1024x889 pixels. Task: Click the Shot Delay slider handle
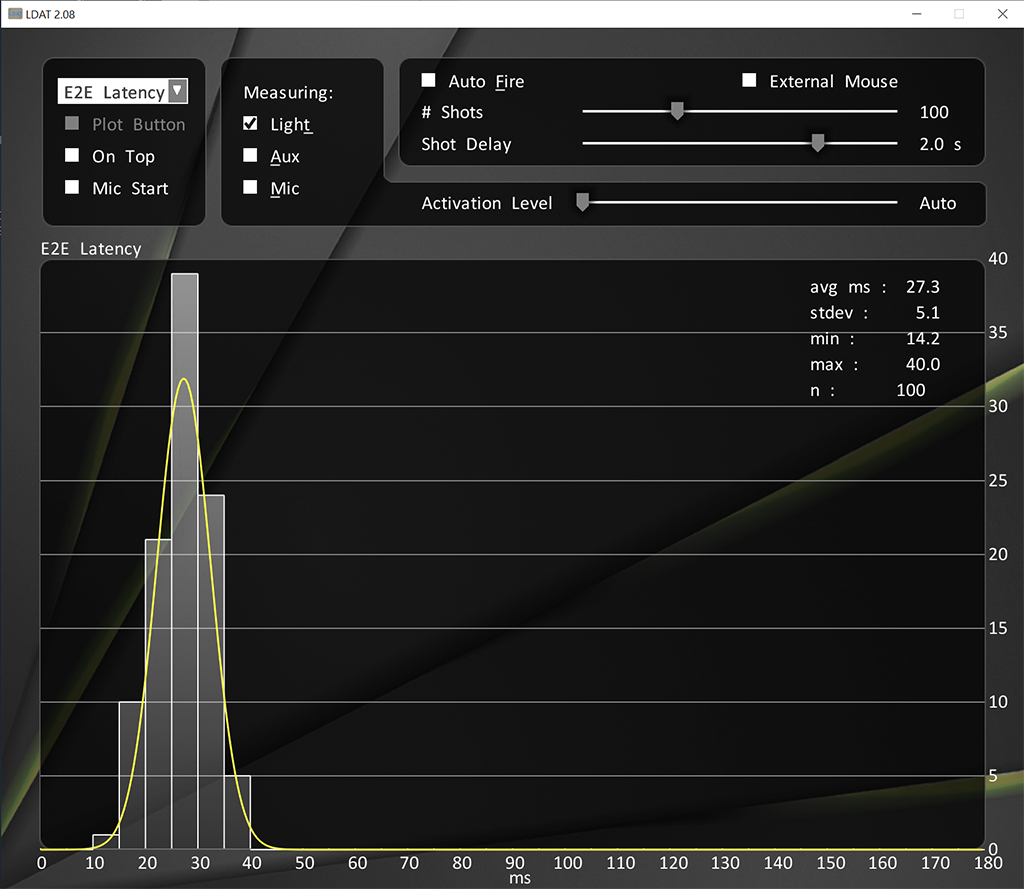(x=818, y=143)
